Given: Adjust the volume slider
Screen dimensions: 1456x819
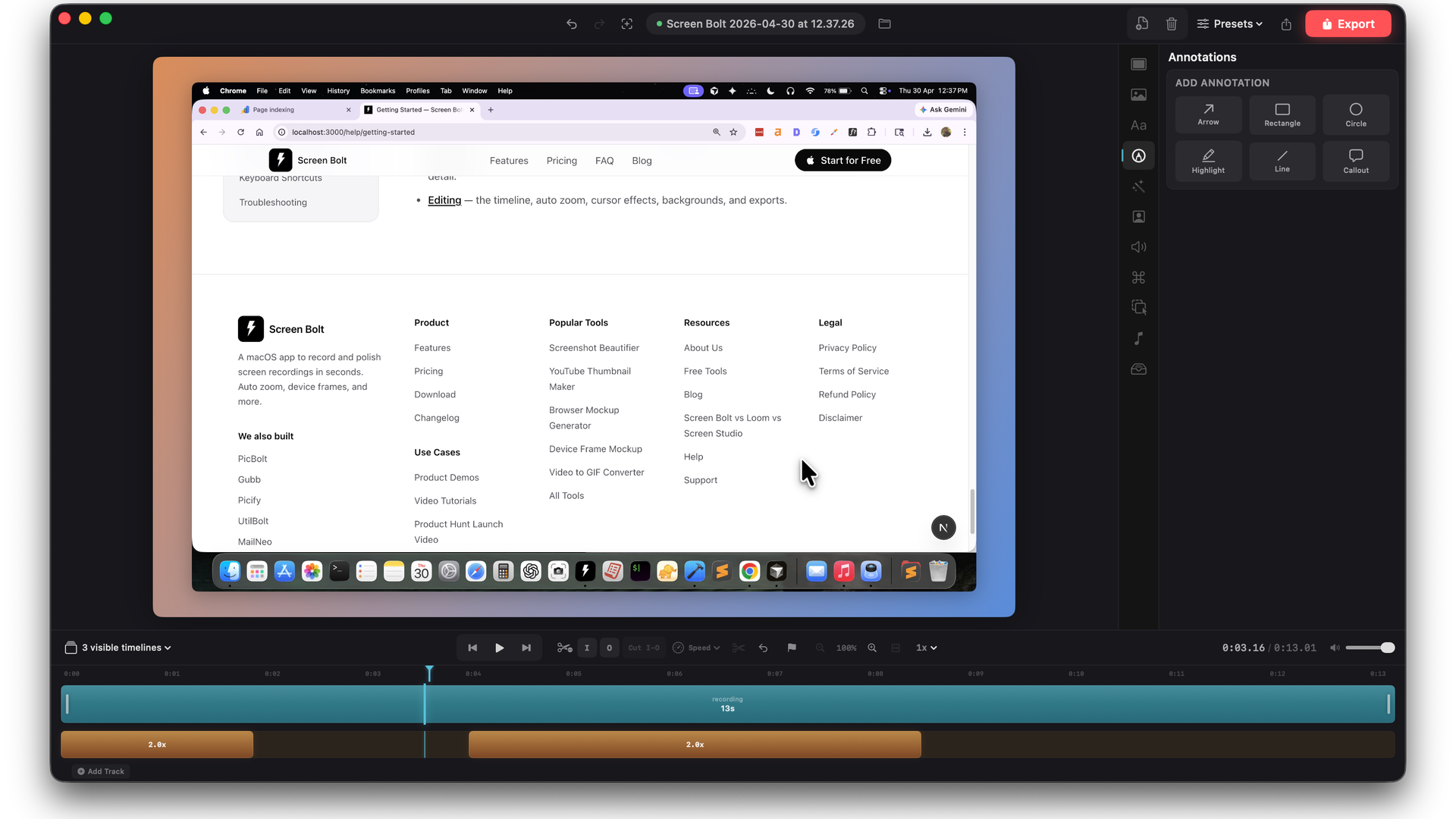Looking at the screenshot, I should (x=1370, y=648).
